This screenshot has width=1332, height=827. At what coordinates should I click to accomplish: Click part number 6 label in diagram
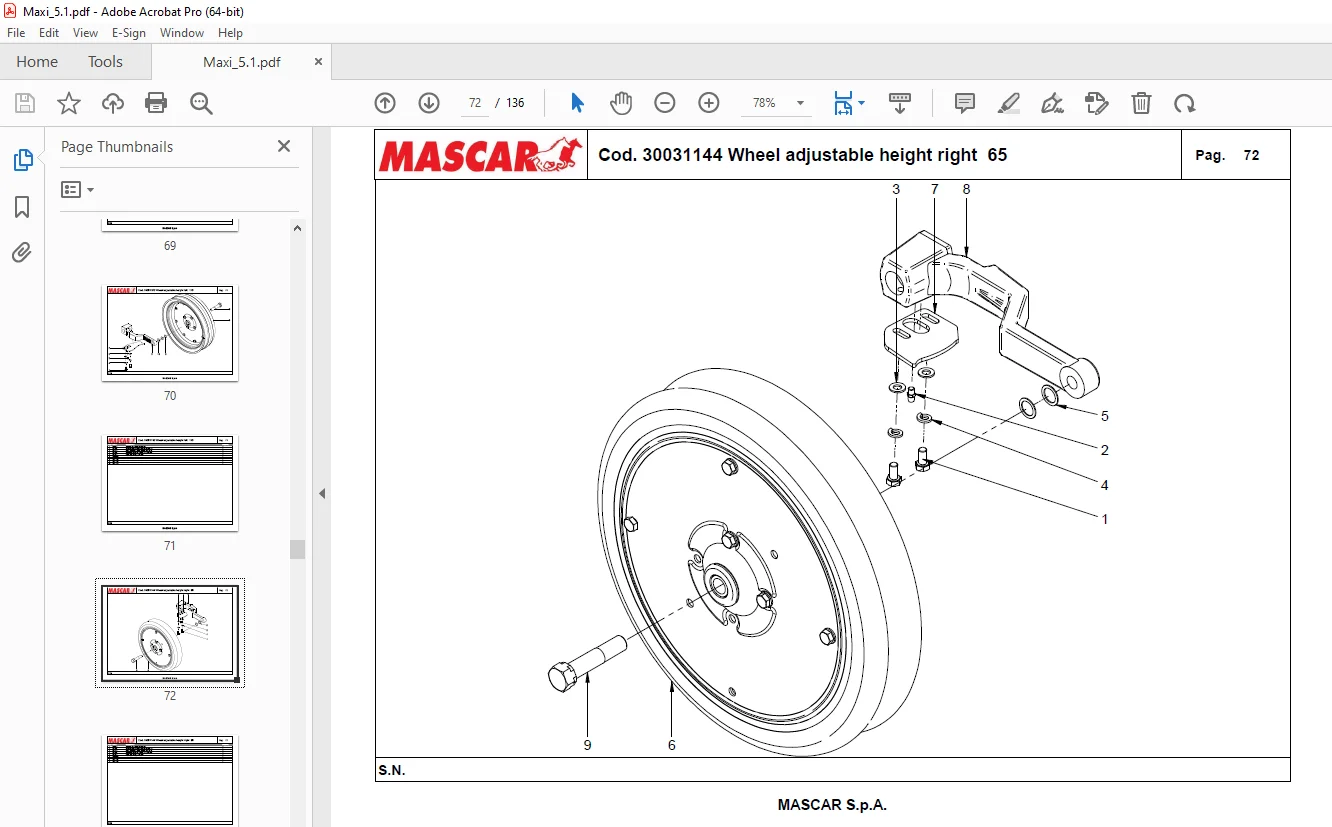coord(672,745)
